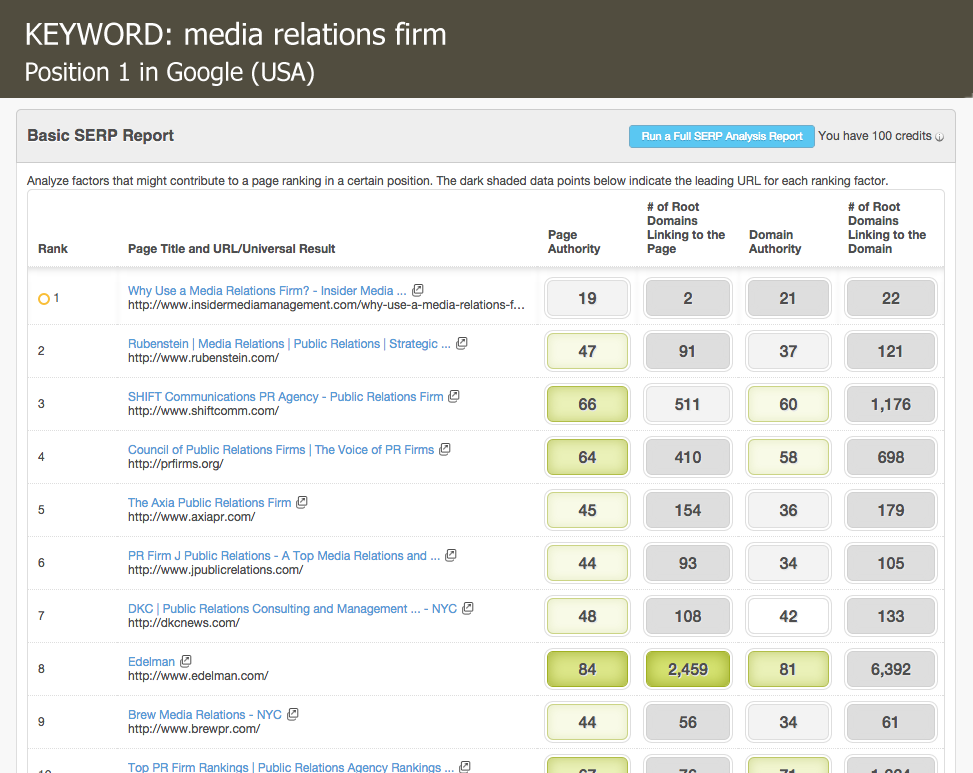Open Council of Public Relations Firms link
Viewport: 973px width, 773px height.
pos(281,450)
